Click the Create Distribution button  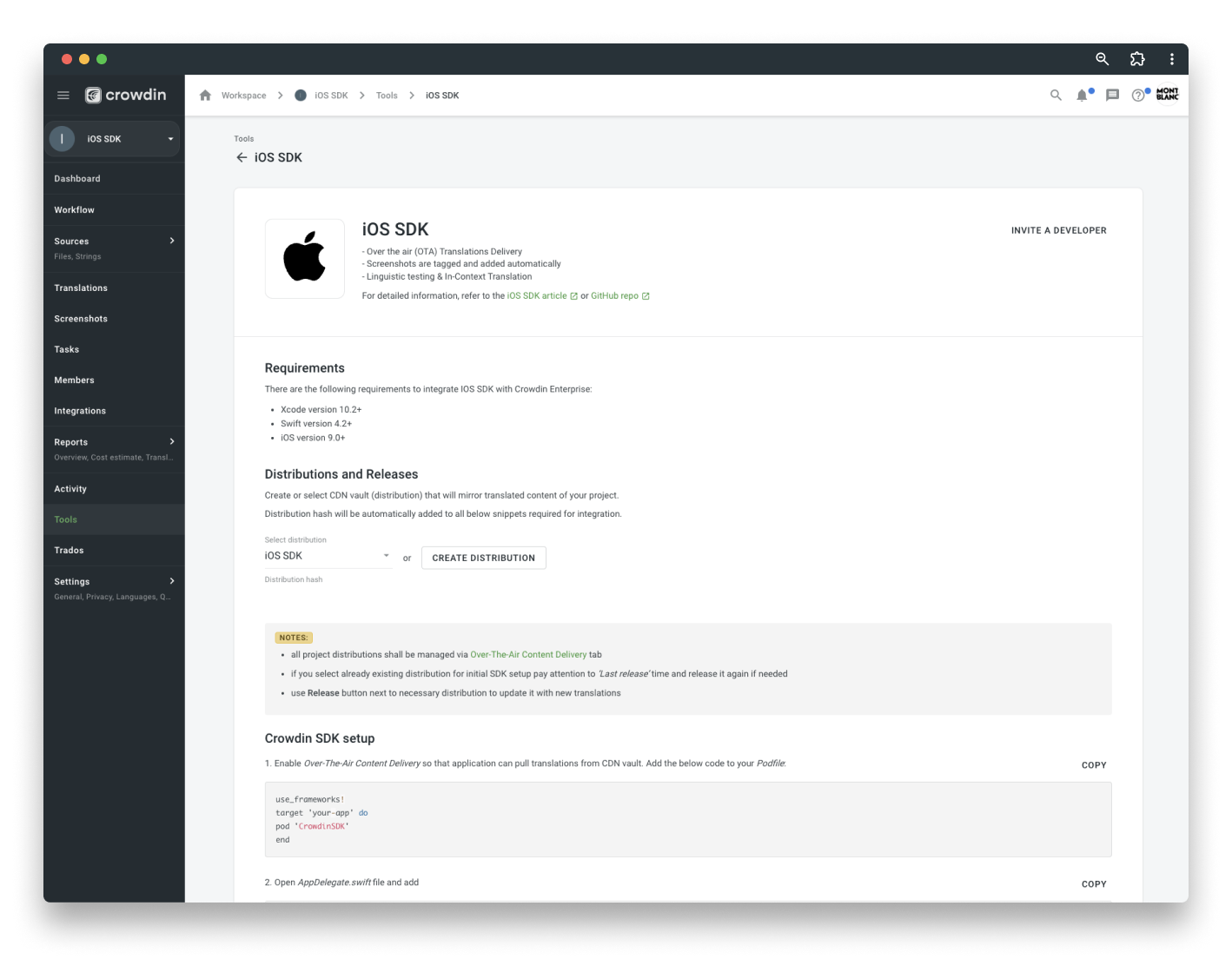[484, 558]
